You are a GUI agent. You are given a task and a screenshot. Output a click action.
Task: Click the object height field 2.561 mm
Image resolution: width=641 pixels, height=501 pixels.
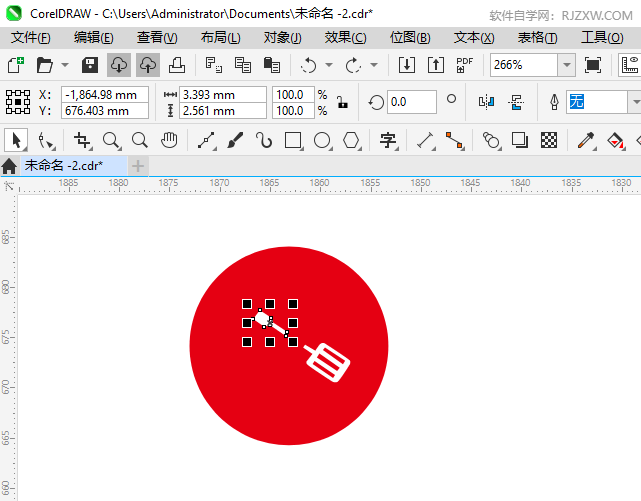(223, 111)
